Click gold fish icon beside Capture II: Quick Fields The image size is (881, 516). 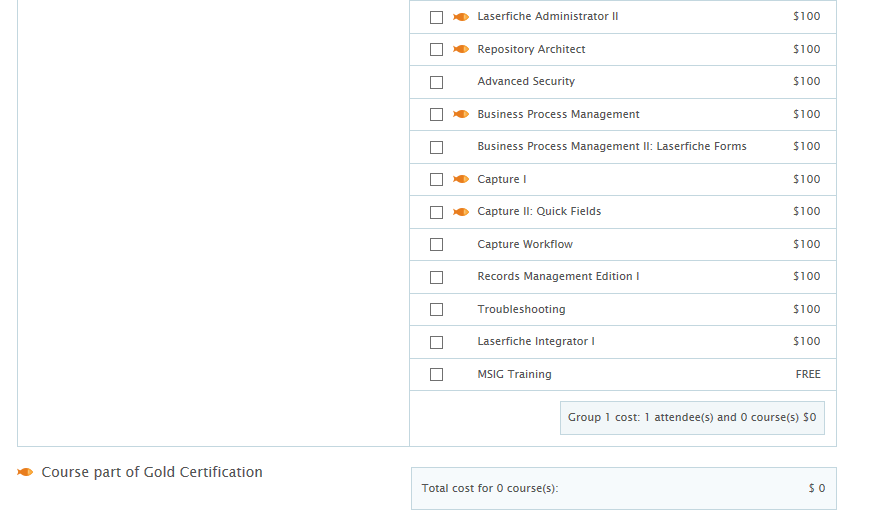[461, 212]
